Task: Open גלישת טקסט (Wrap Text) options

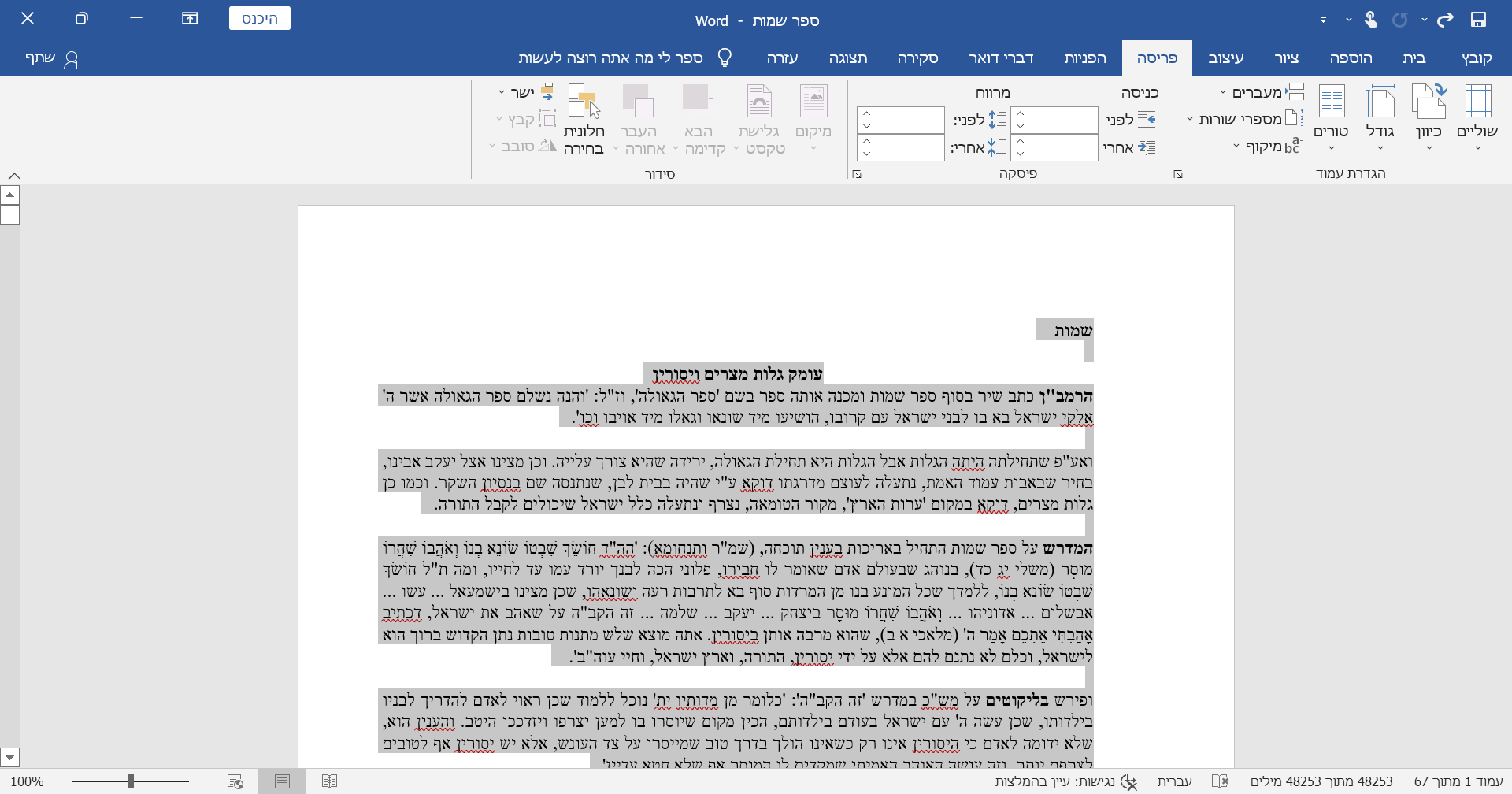Action: click(x=759, y=118)
